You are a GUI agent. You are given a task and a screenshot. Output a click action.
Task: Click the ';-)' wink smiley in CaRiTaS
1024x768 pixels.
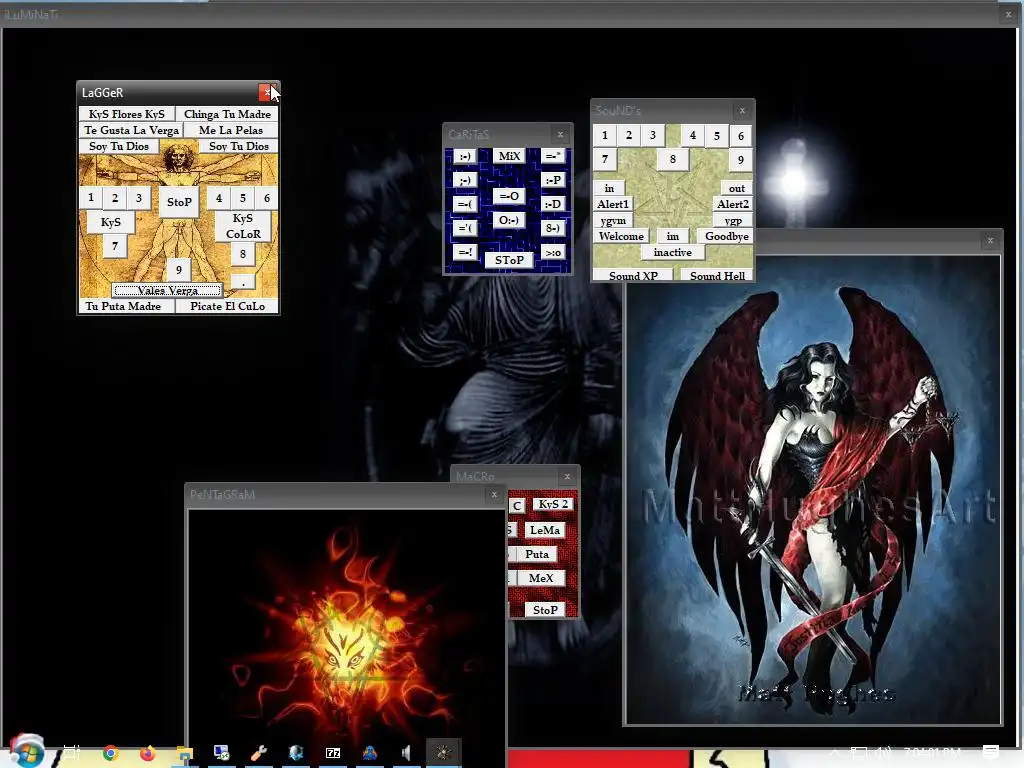[464, 180]
